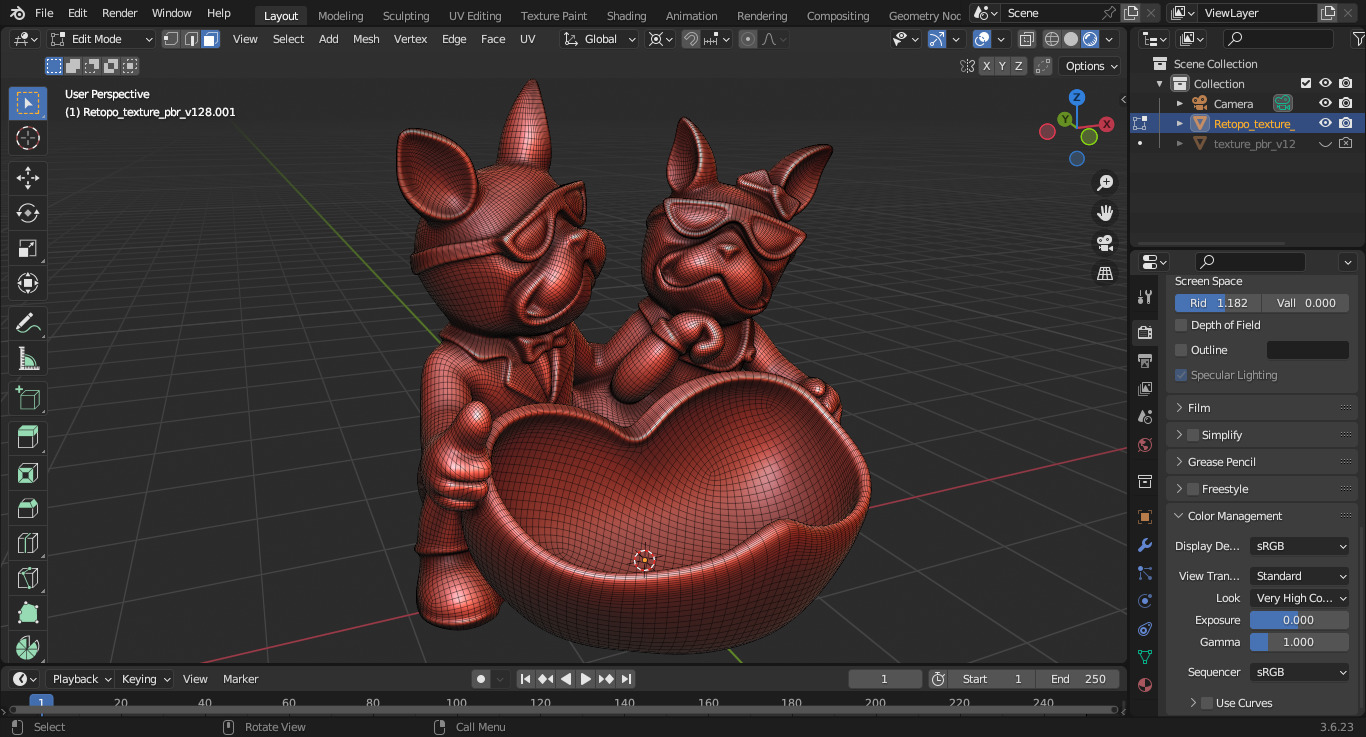1366x737 pixels.
Task: Enable the Outline checkbox
Action: click(1181, 350)
